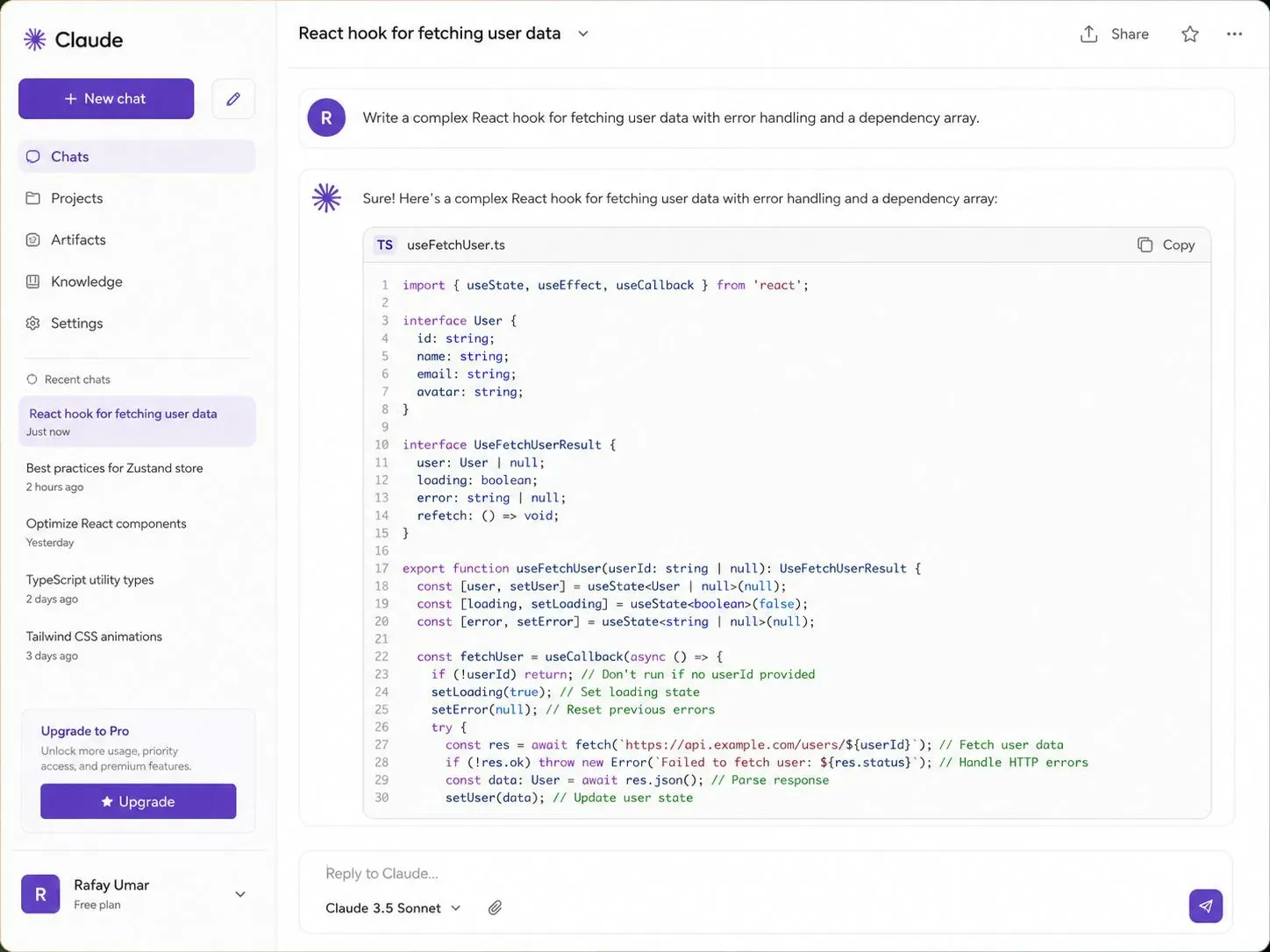Star this conversation as favorite

coord(1189,34)
